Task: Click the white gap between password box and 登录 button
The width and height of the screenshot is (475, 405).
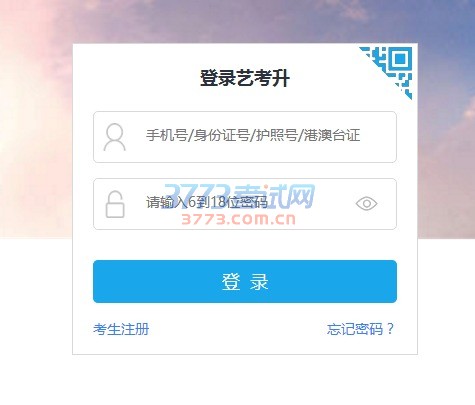Action: (x=245, y=245)
